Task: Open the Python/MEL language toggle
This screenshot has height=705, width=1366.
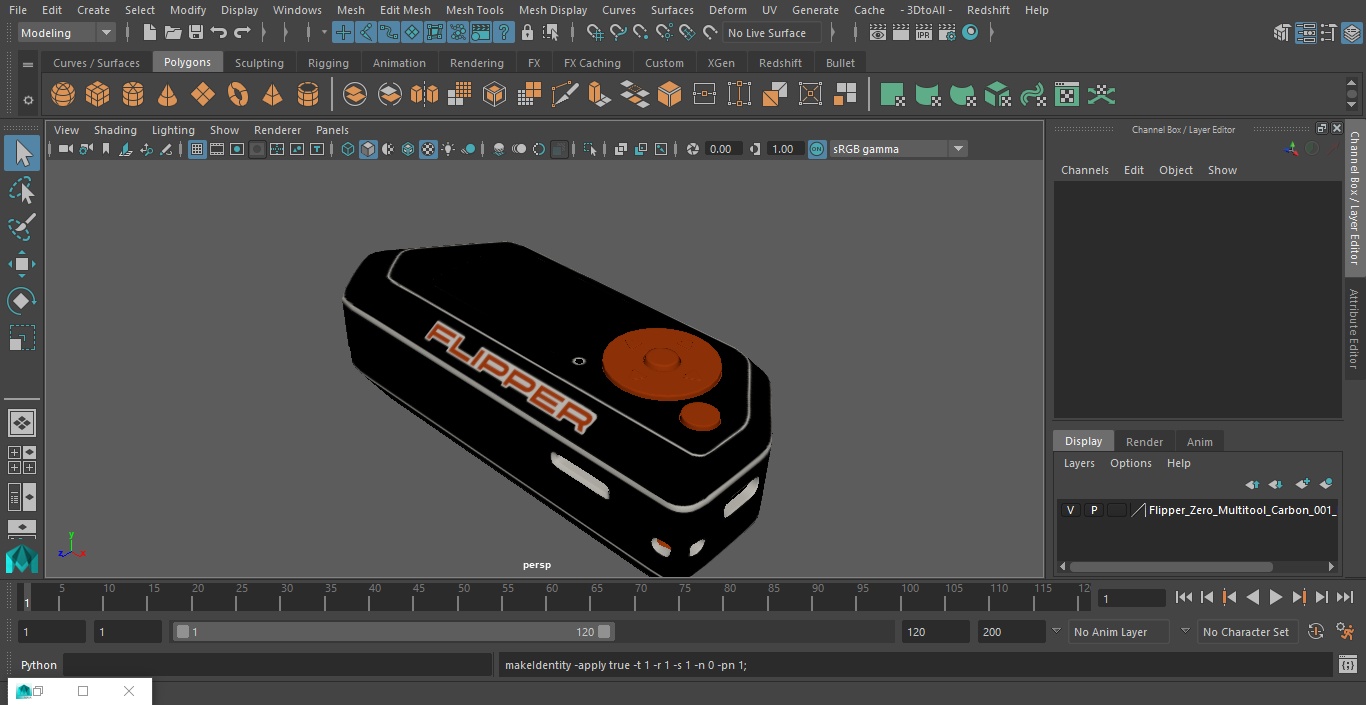Action: [39, 665]
